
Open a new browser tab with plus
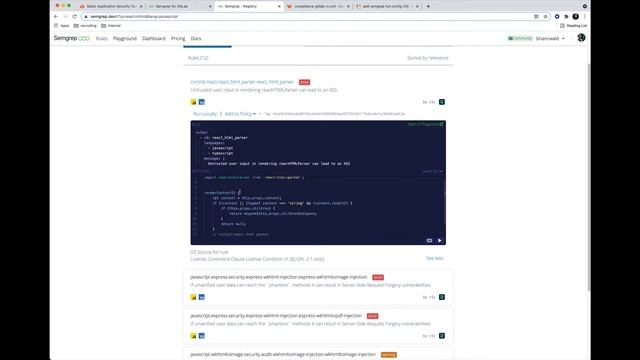point(428,6)
